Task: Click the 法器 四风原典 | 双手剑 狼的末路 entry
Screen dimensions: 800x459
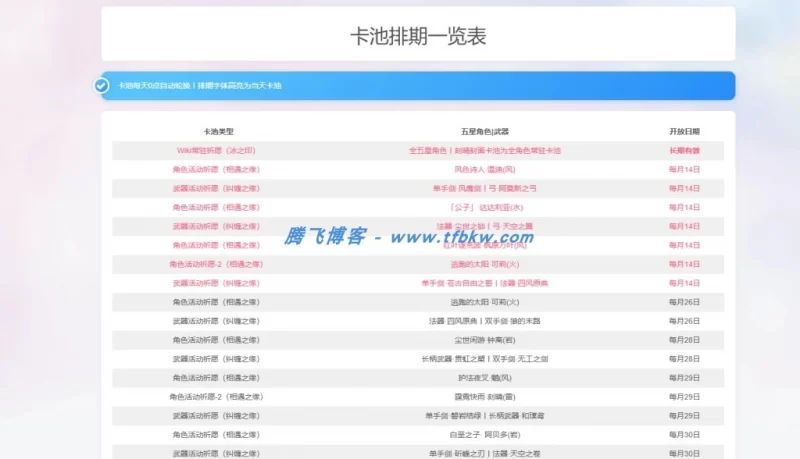Action: click(x=484, y=321)
